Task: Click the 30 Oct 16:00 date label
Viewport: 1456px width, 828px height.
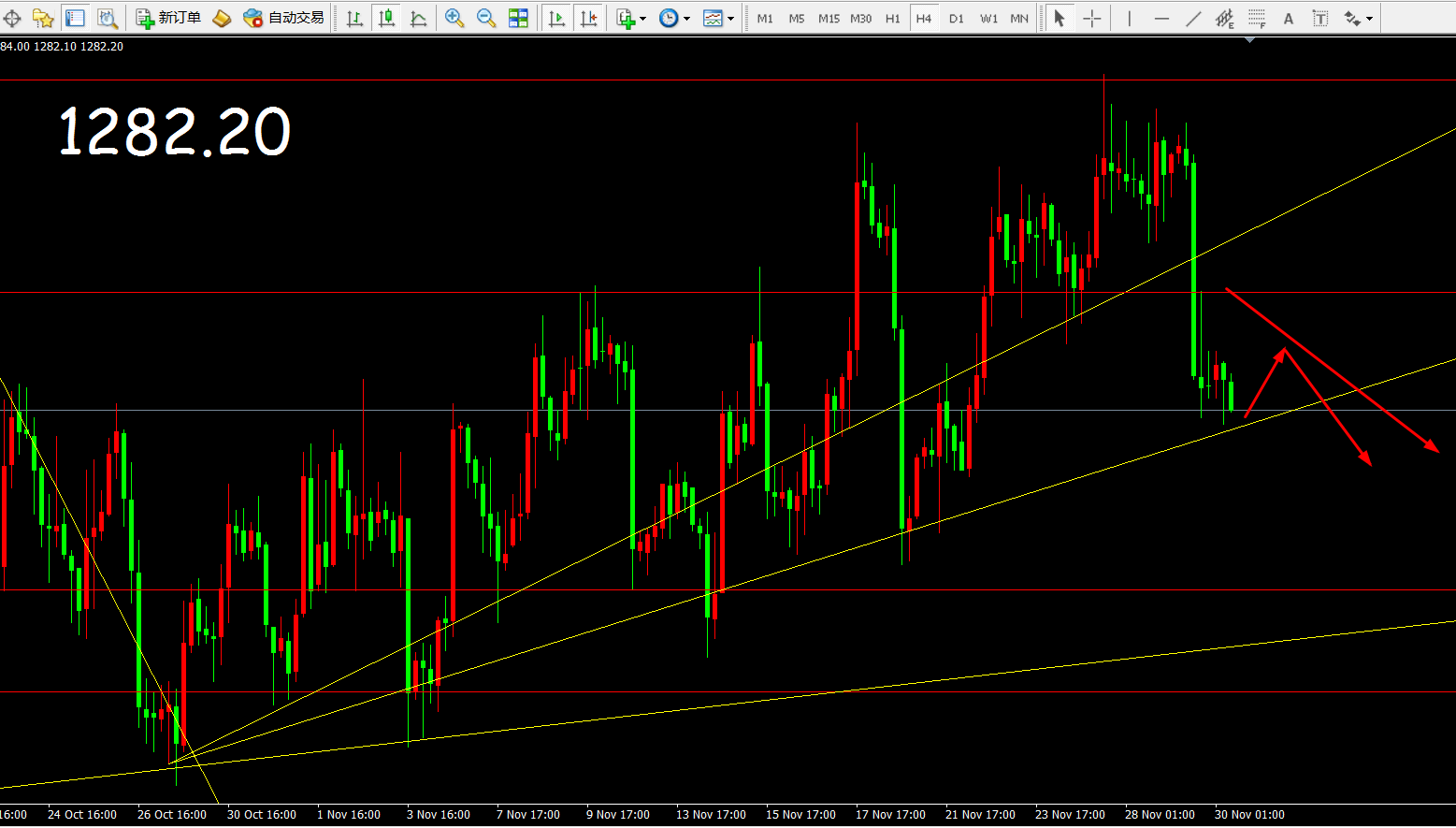Action: 262,815
